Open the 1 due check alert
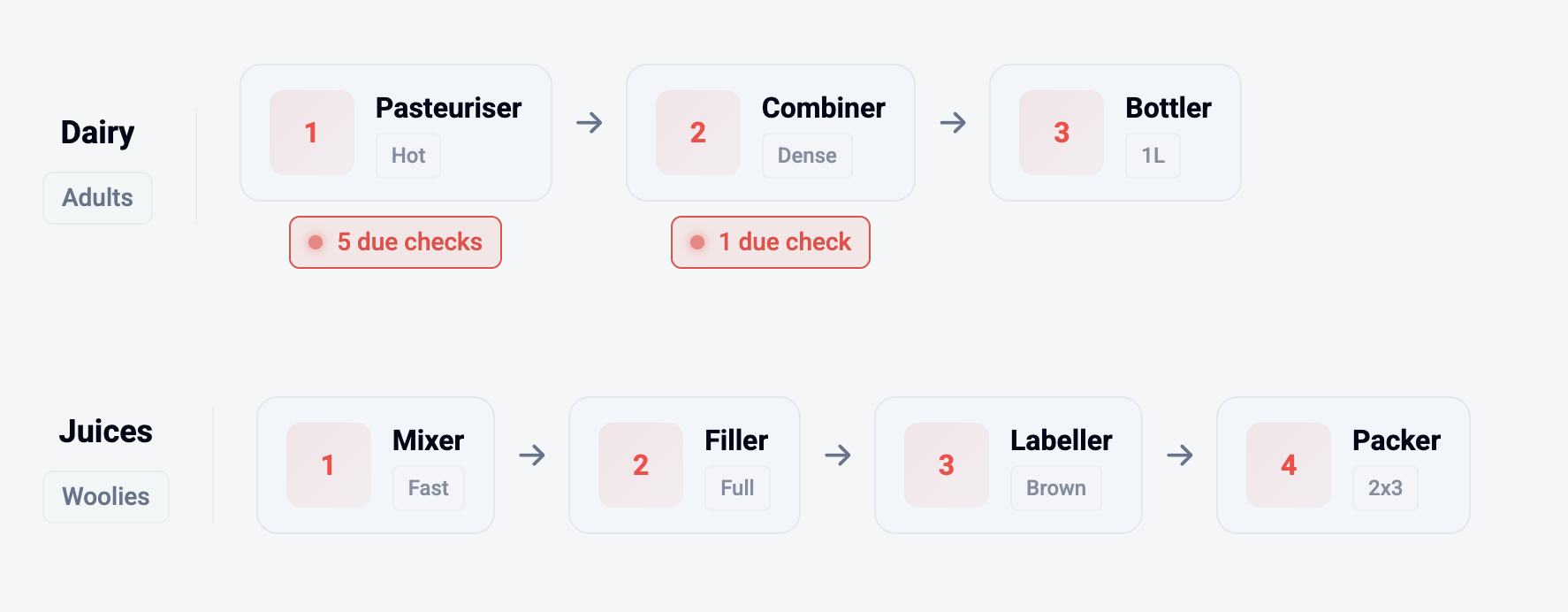 click(x=770, y=242)
